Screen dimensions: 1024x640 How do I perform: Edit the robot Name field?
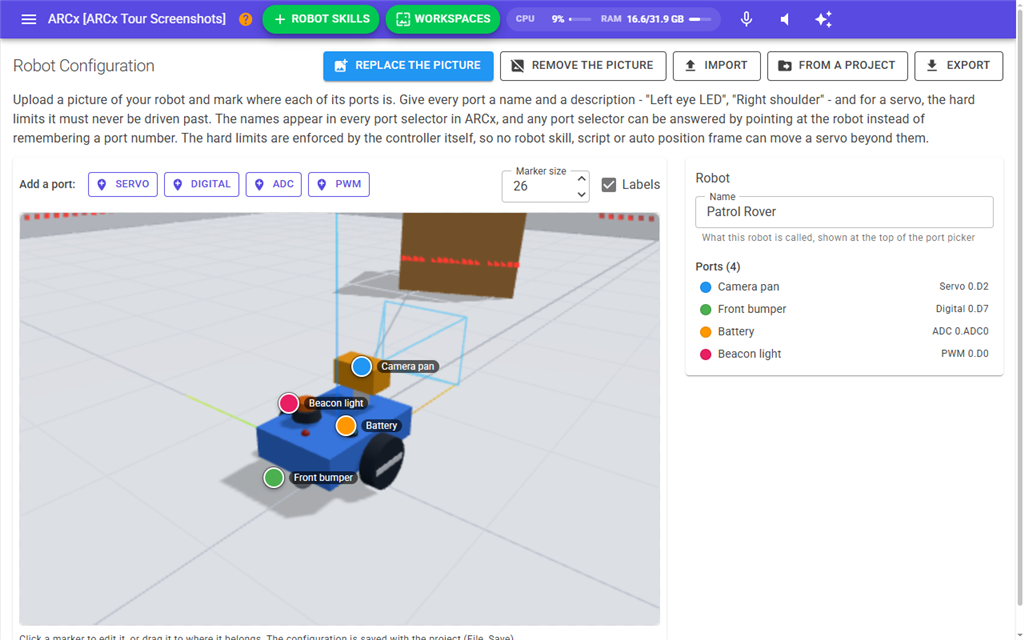click(844, 212)
